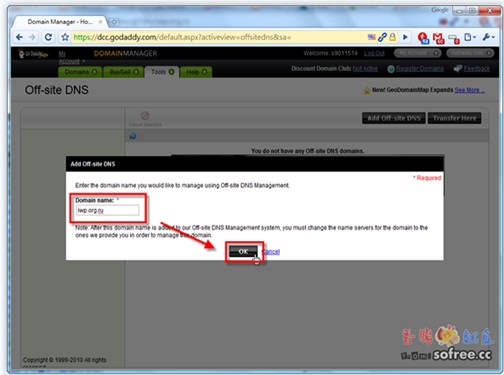Bookmark page with the star icon
The image size is (504, 375).
[65, 37]
